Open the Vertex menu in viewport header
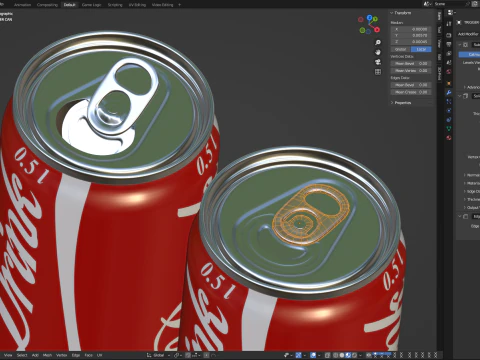The width and height of the screenshot is (480, 360). click(61, 355)
